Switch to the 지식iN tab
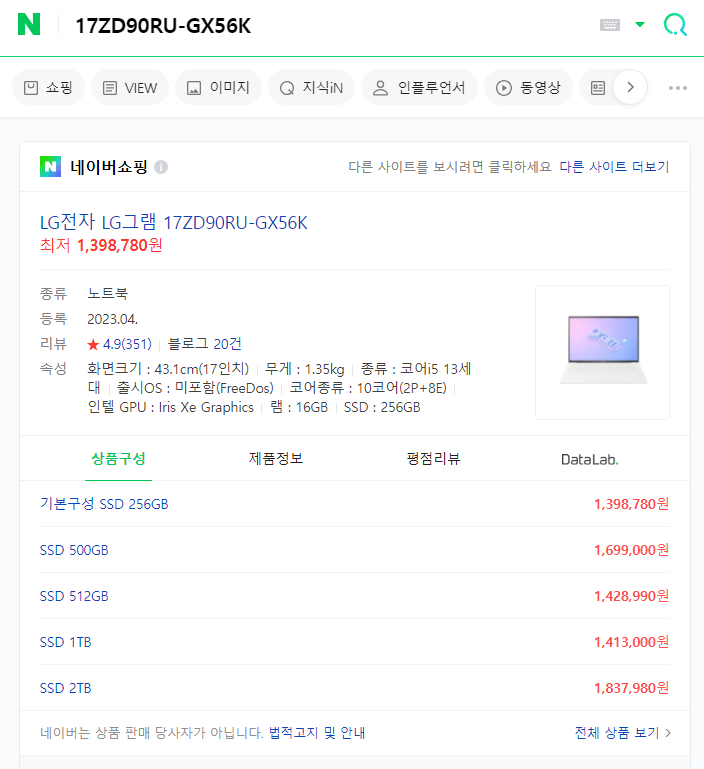 point(311,88)
